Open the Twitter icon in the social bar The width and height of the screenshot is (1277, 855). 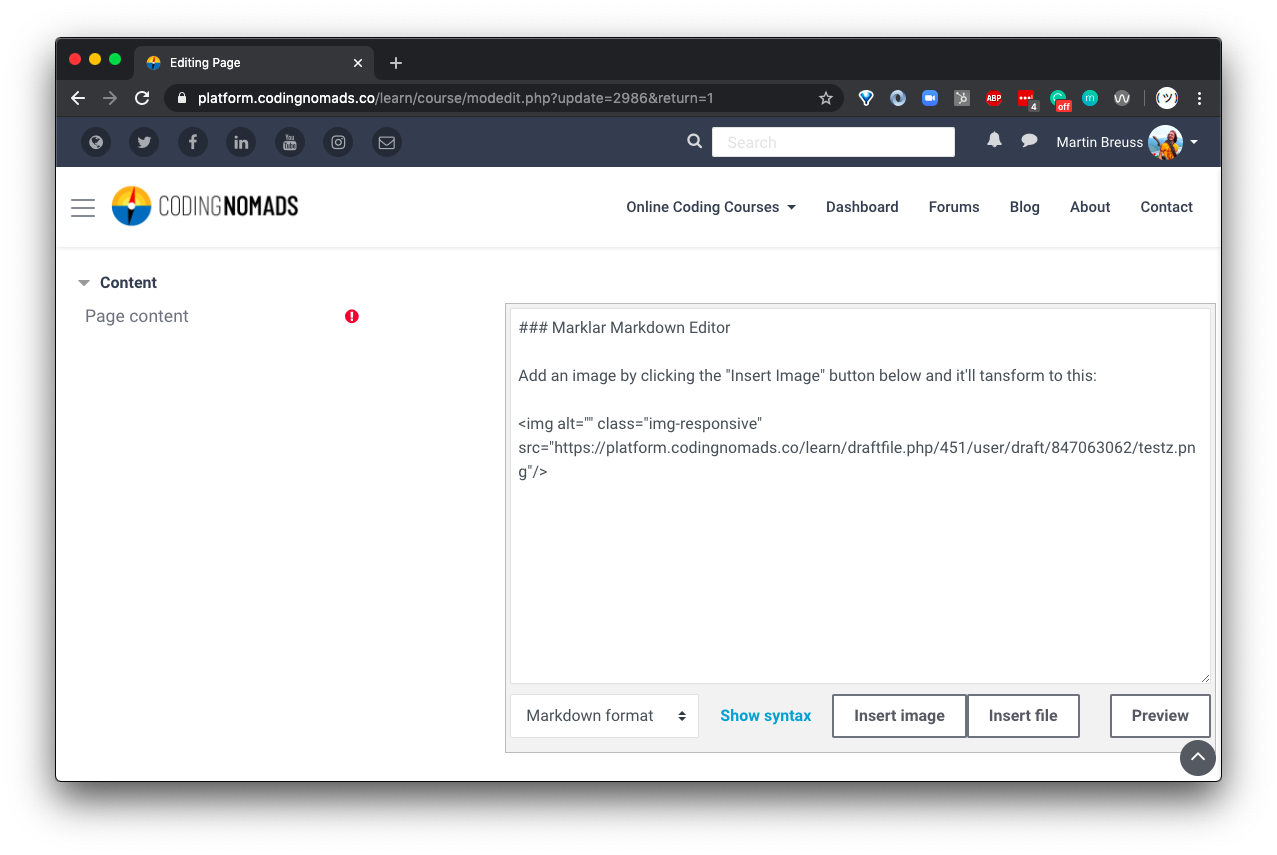[x=144, y=142]
